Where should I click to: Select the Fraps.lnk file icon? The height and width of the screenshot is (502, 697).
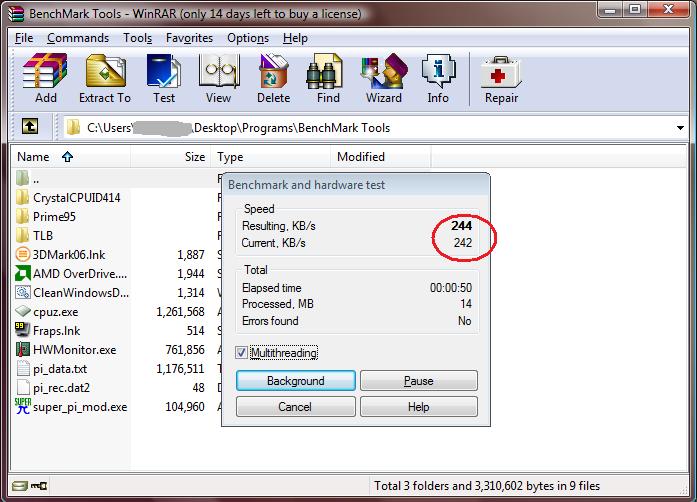pyautogui.click(x=23, y=330)
